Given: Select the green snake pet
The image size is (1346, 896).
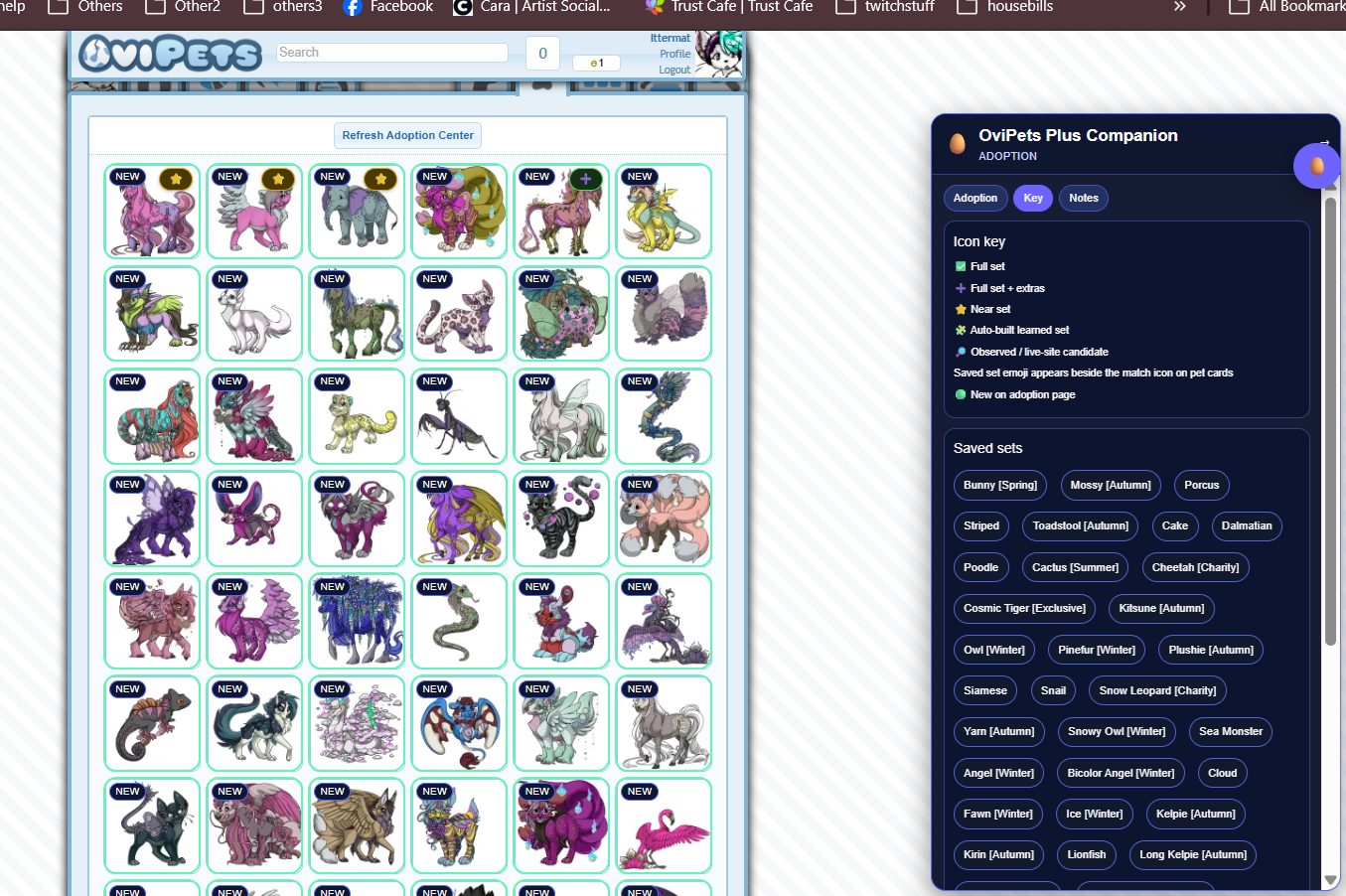Looking at the screenshot, I should pyautogui.click(x=460, y=621).
